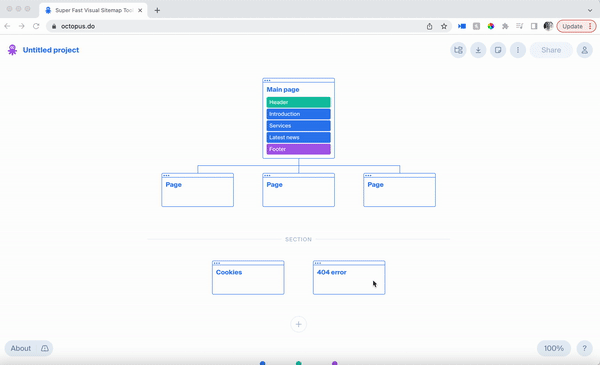This screenshot has width=600, height=365.
Task: Click the download export icon
Action: pos(478,50)
